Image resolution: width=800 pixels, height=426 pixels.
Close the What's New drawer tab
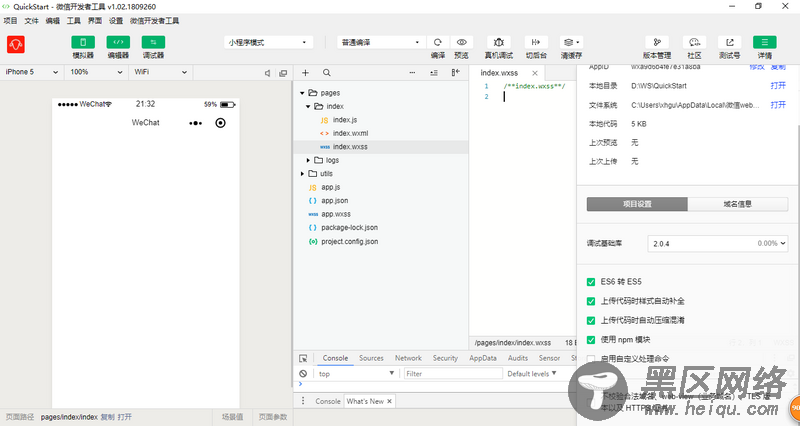(x=389, y=402)
